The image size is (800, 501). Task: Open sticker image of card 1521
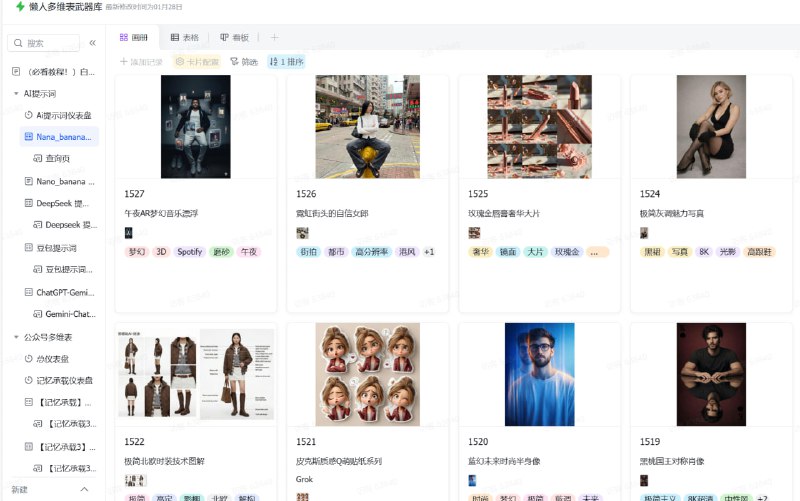(368, 374)
